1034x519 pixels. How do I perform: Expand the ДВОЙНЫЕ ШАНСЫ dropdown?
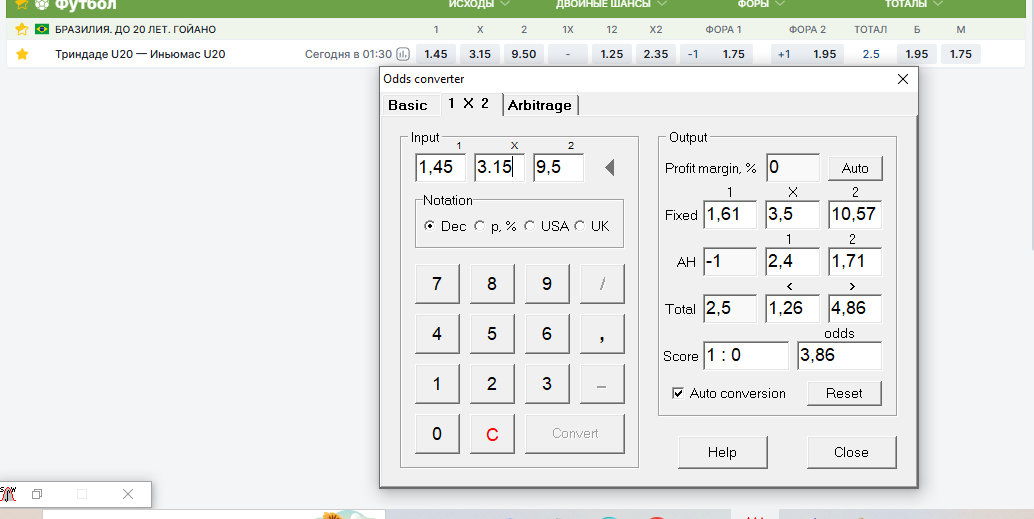[x=608, y=4]
